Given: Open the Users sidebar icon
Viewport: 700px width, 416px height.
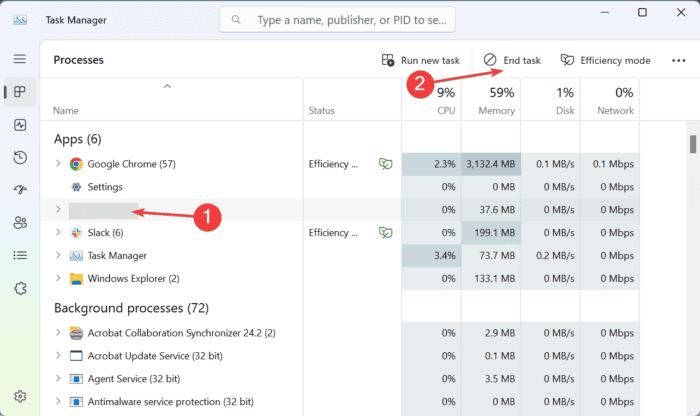Looking at the screenshot, I should pyautogui.click(x=20, y=223).
